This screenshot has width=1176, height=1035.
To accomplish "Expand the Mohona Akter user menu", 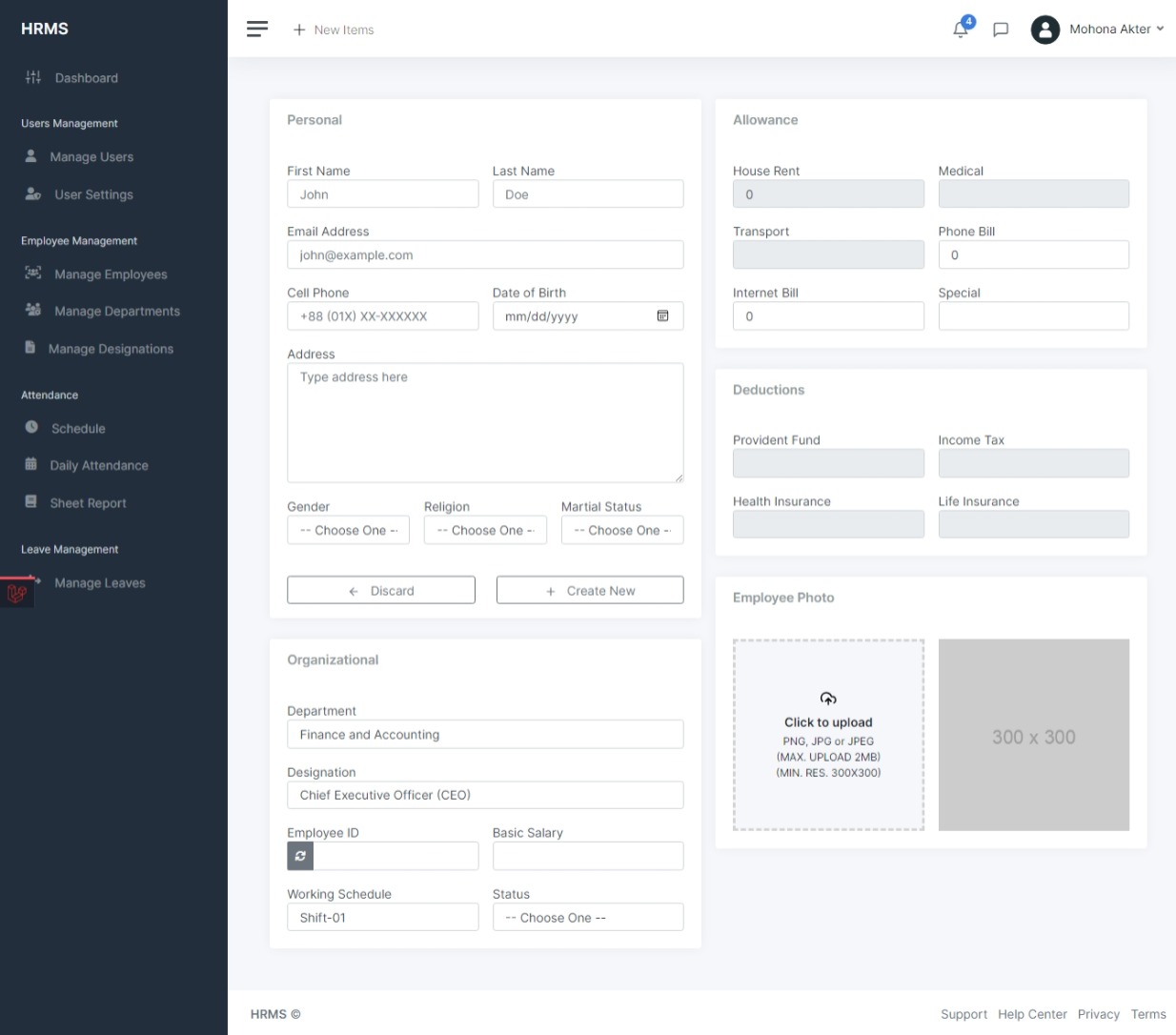I will pyautogui.click(x=1116, y=30).
